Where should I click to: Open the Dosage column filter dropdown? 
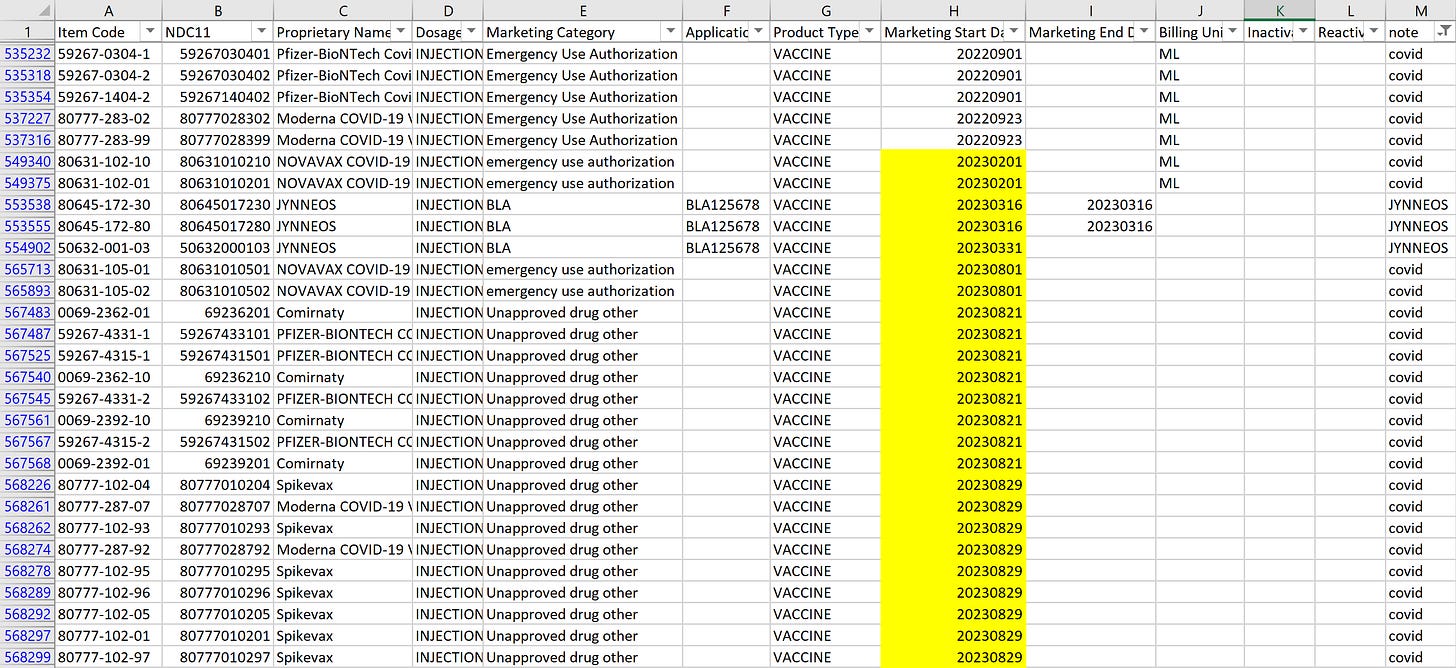coord(471,32)
